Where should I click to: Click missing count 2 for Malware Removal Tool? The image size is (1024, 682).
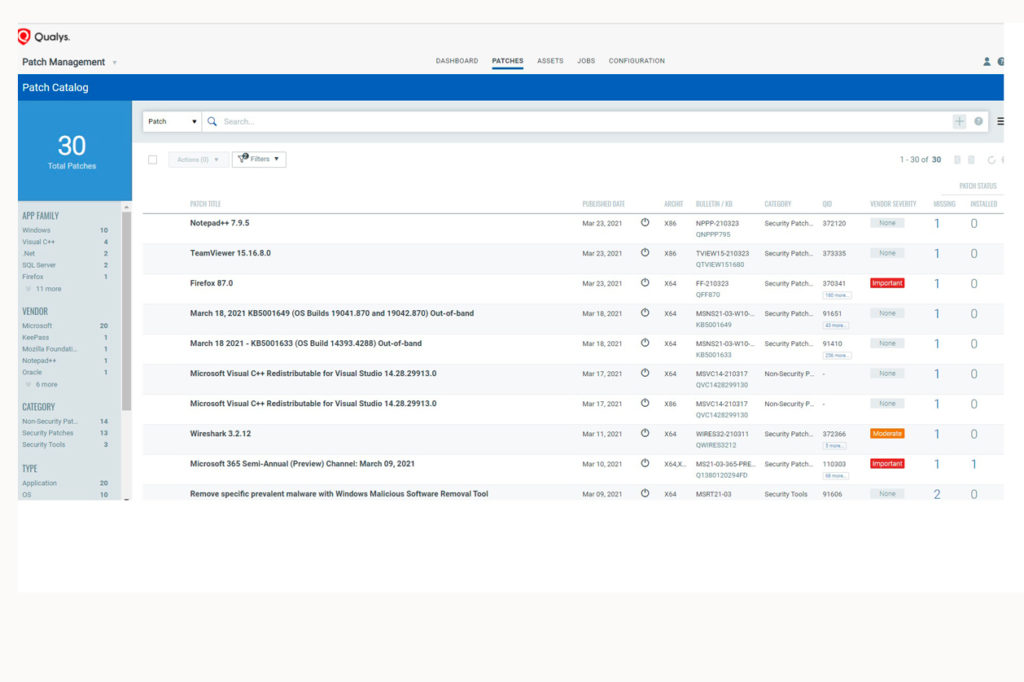point(936,494)
